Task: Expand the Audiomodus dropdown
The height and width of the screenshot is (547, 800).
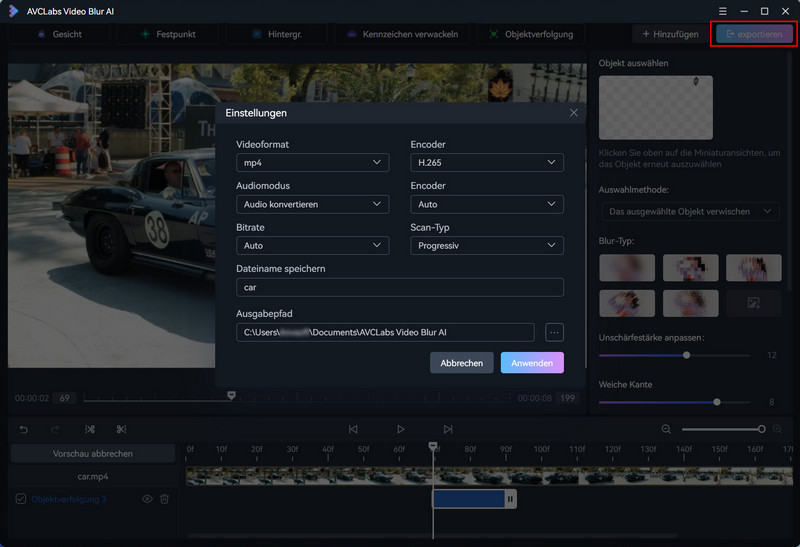Action: coord(312,204)
